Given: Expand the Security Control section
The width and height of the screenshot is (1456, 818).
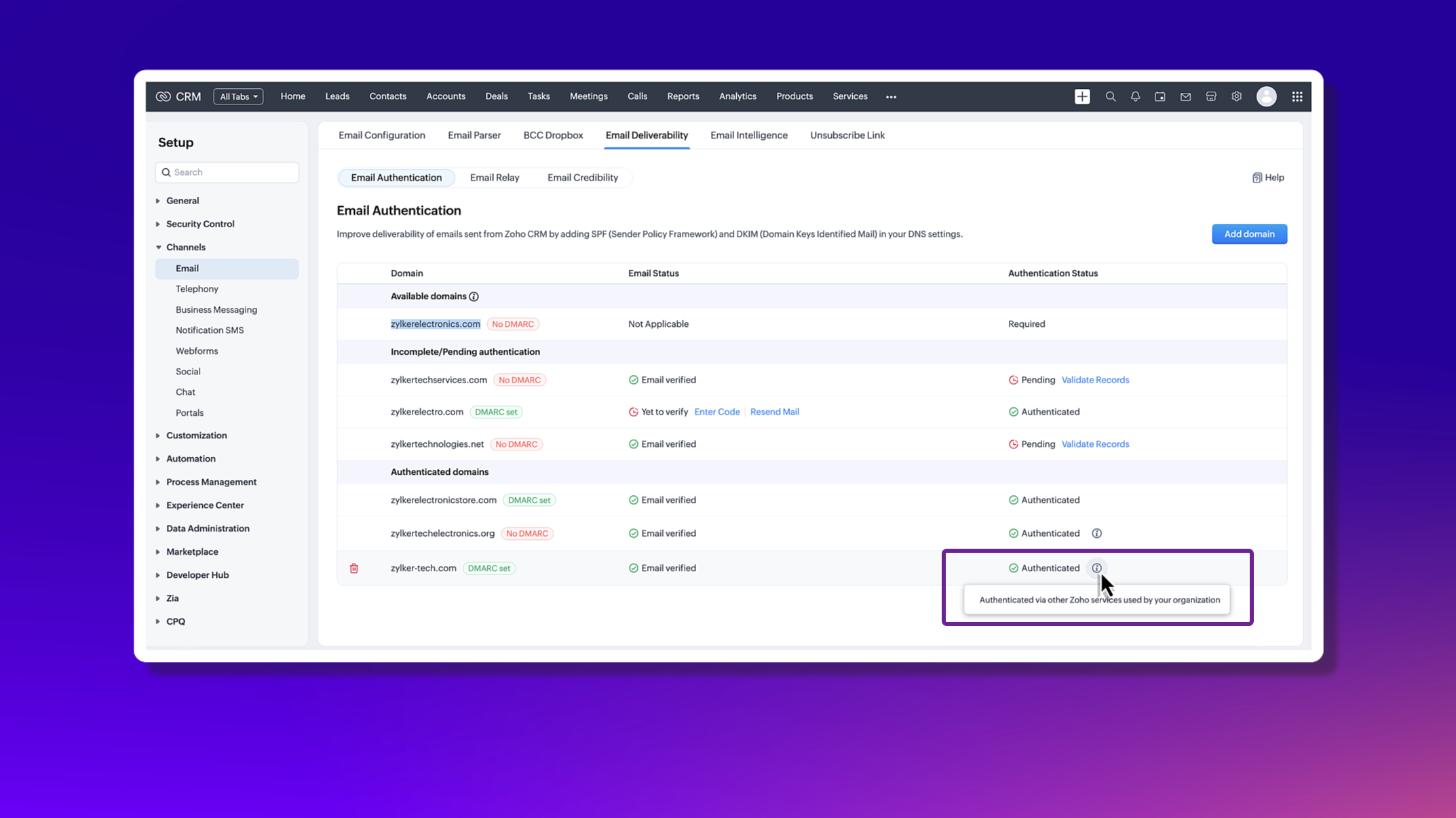Looking at the screenshot, I should [200, 224].
